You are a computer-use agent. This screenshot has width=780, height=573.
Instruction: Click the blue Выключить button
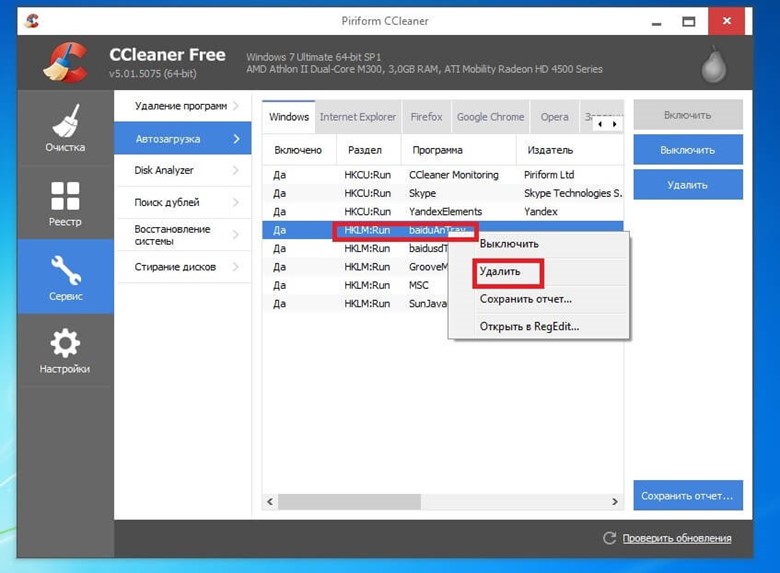point(688,150)
